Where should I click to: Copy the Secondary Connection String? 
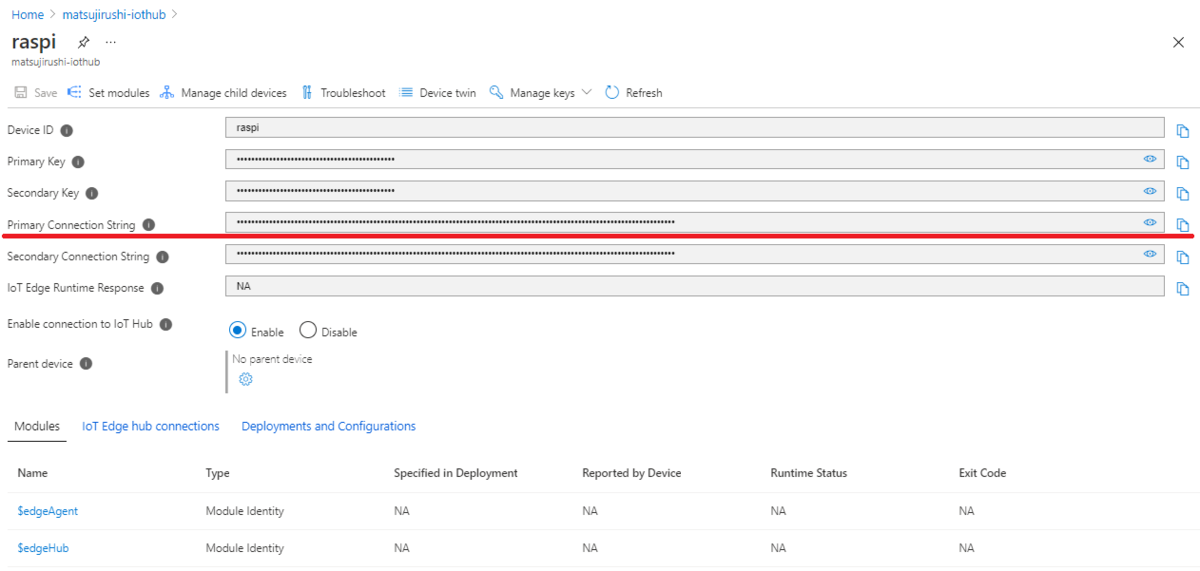[x=1183, y=257]
